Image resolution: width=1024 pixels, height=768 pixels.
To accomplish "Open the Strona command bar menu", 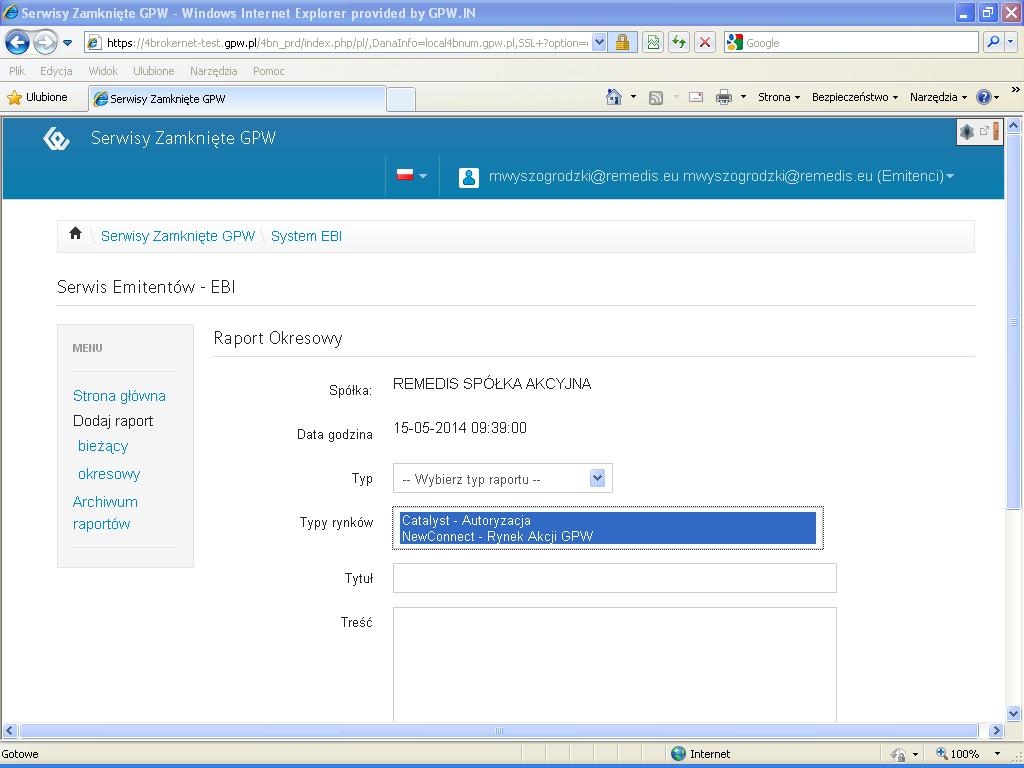I will (x=778, y=97).
